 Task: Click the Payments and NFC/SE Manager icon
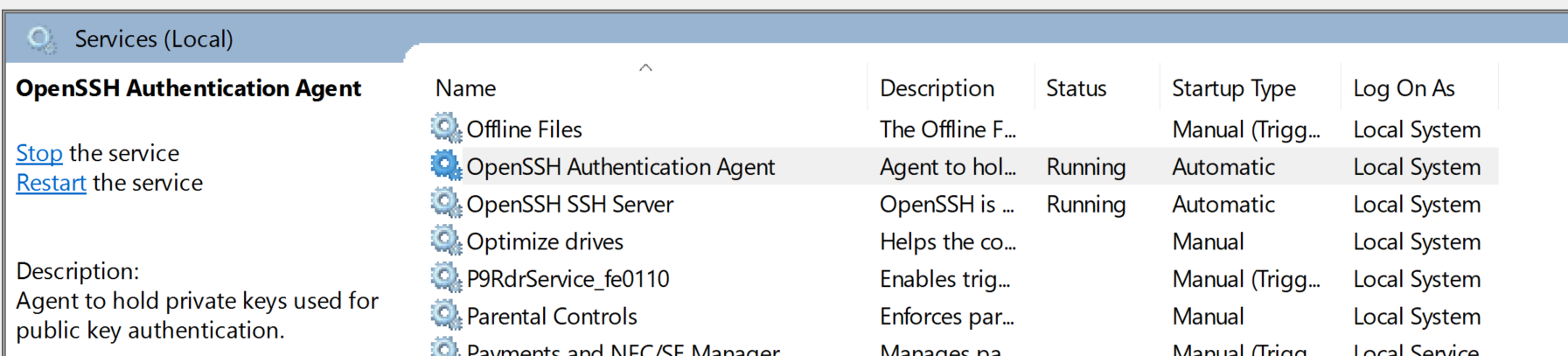click(x=446, y=348)
